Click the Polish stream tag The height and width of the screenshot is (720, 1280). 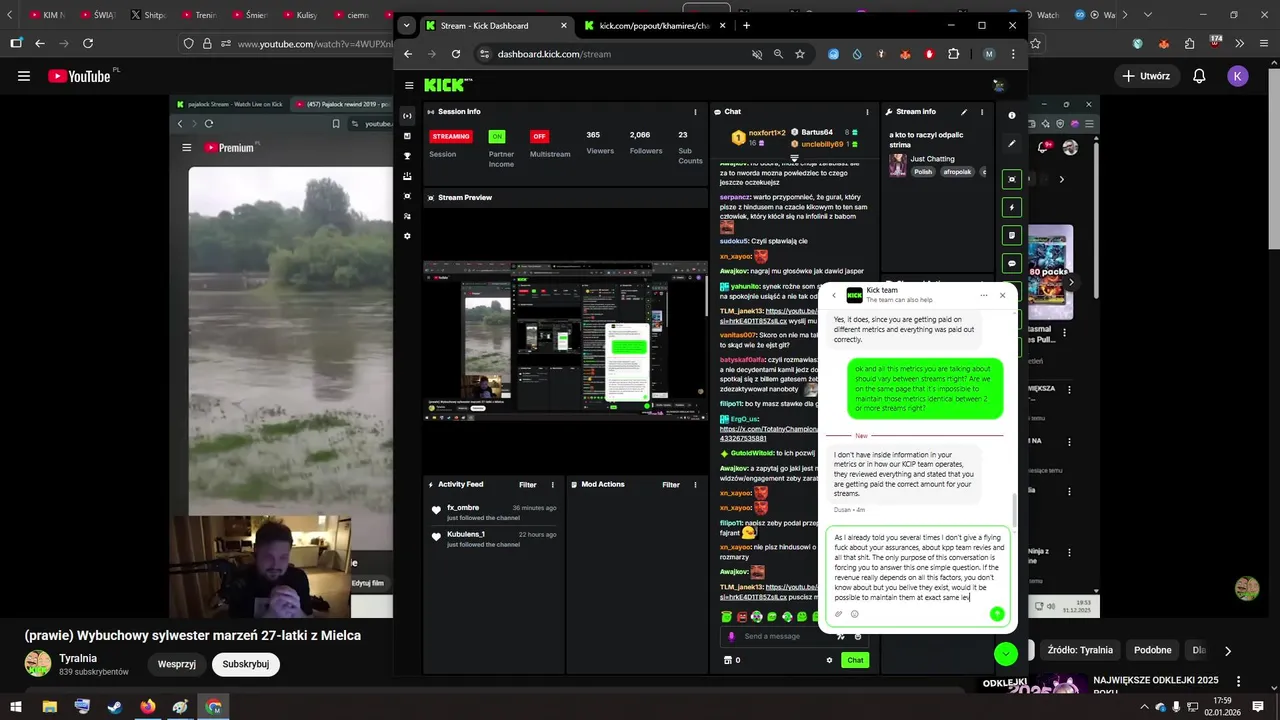click(x=923, y=172)
